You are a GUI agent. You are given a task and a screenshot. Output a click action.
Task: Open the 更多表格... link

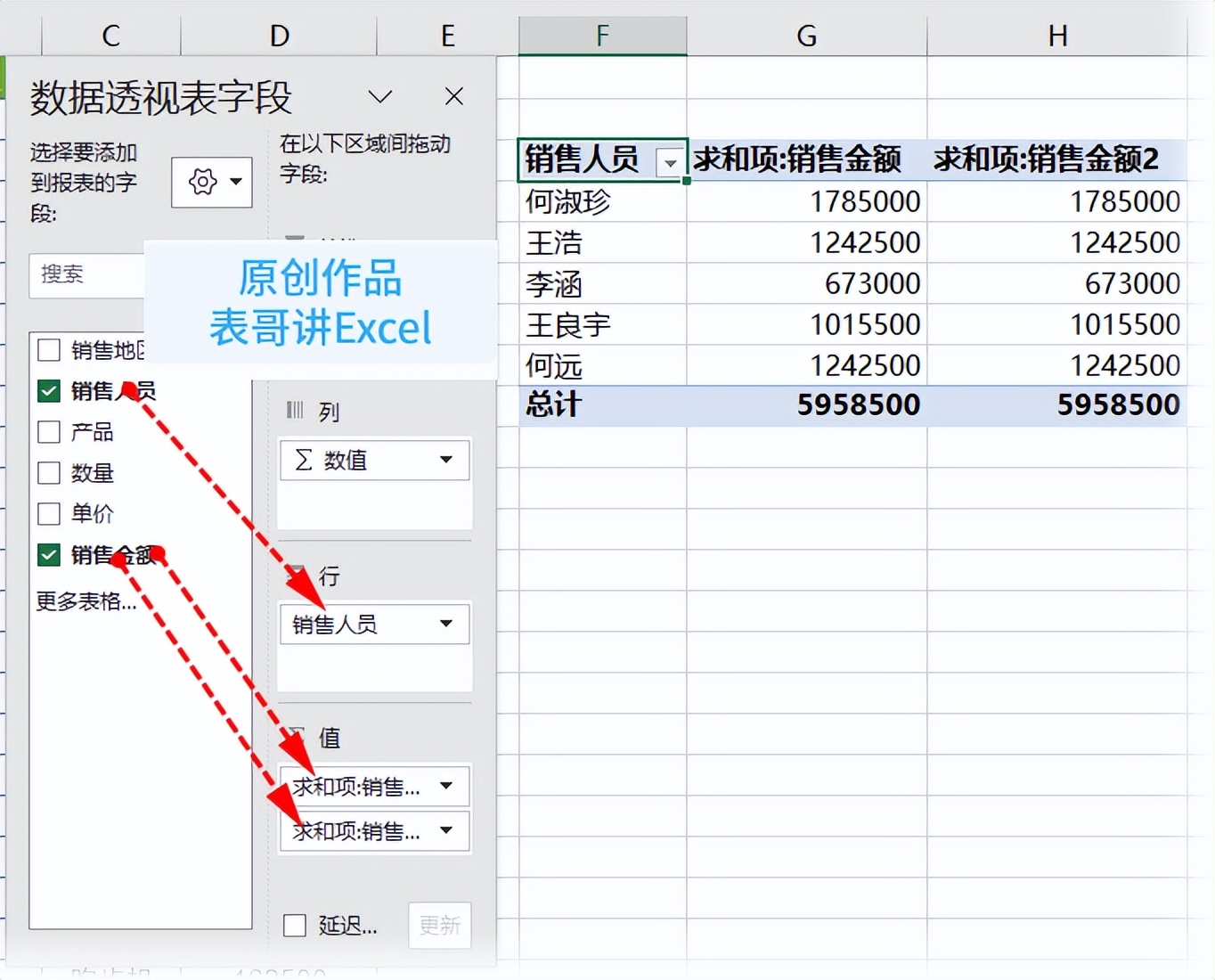86,601
